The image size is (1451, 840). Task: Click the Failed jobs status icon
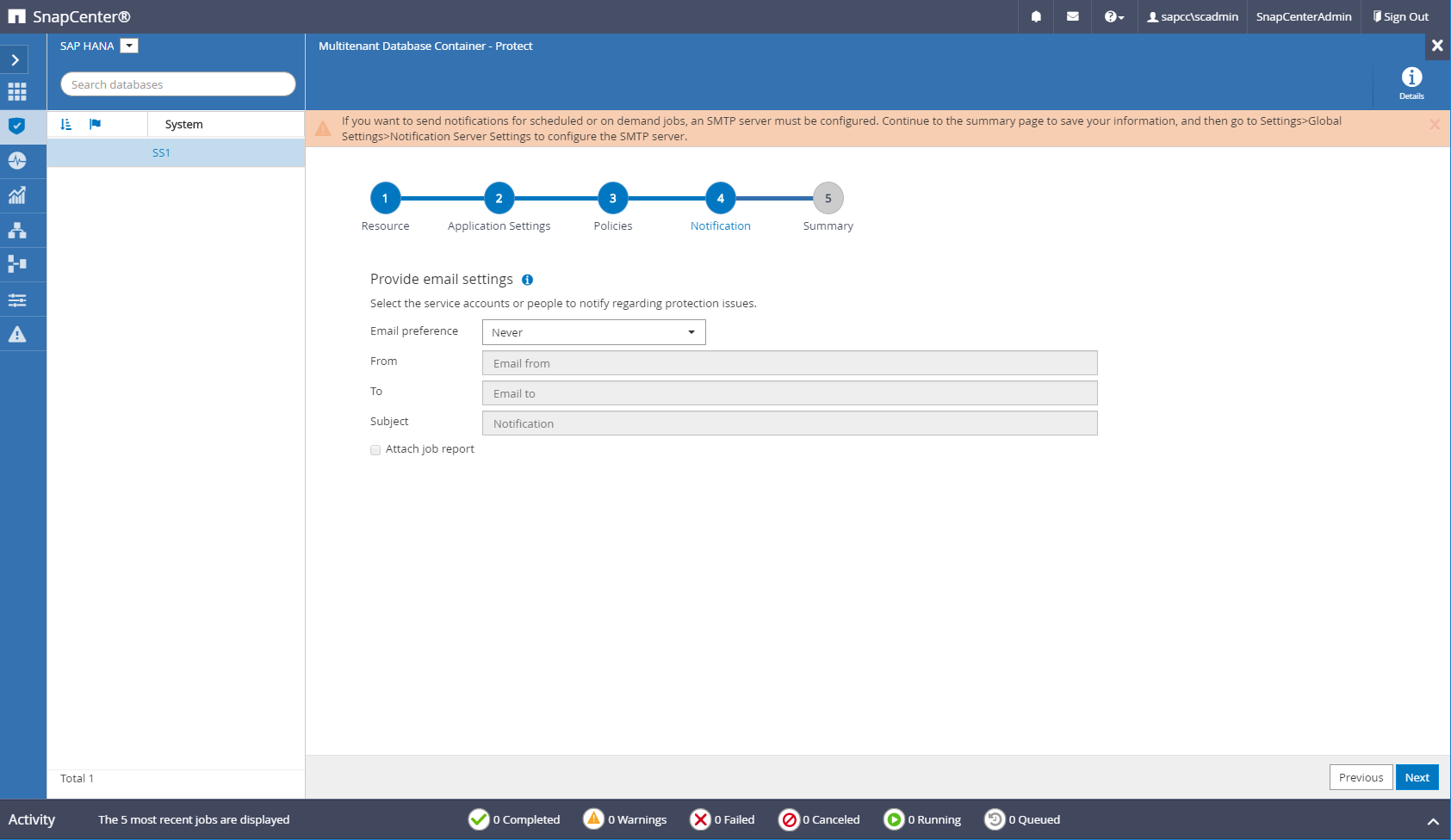tap(701, 819)
